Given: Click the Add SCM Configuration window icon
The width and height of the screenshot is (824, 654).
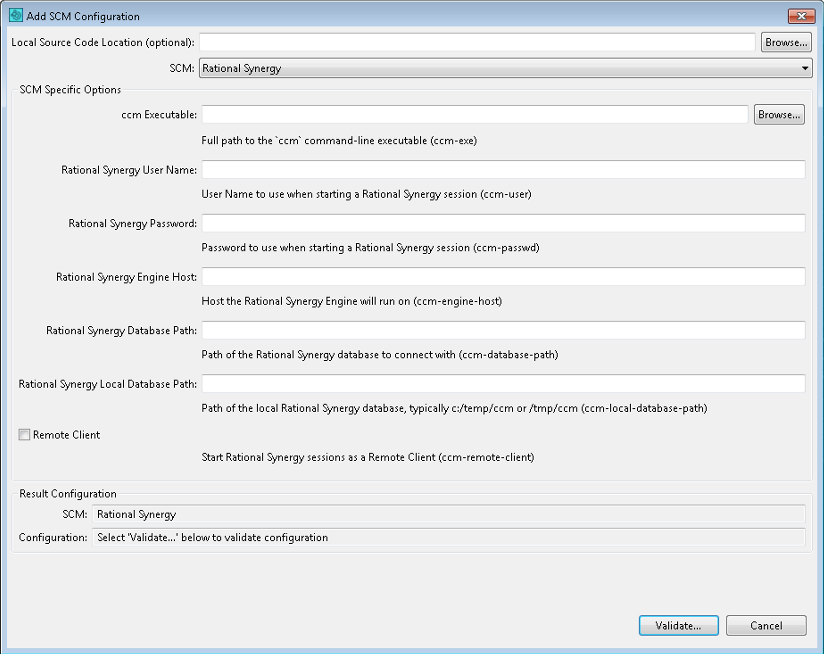Looking at the screenshot, I should click(16, 15).
